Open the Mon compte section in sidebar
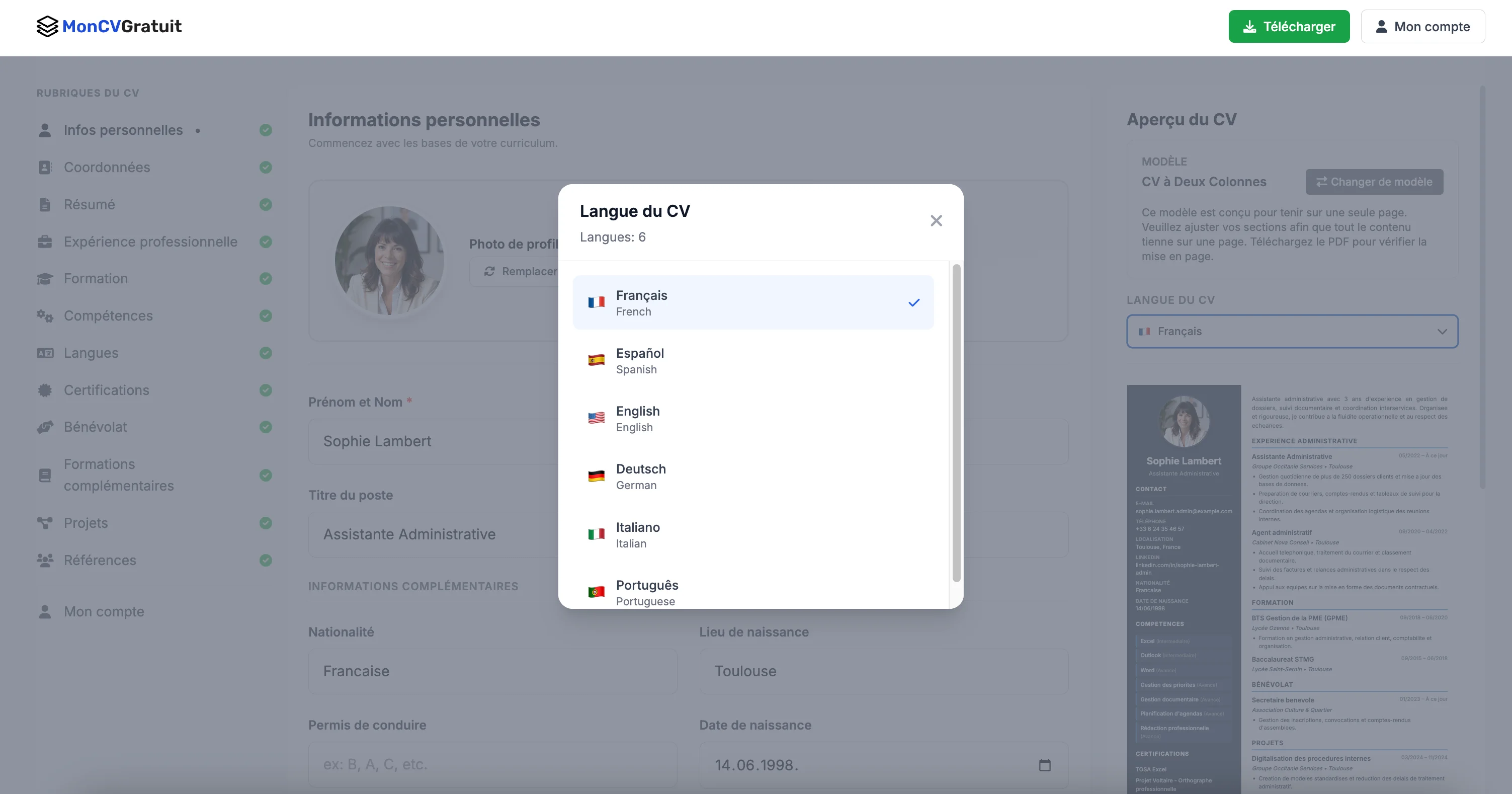 point(104,611)
